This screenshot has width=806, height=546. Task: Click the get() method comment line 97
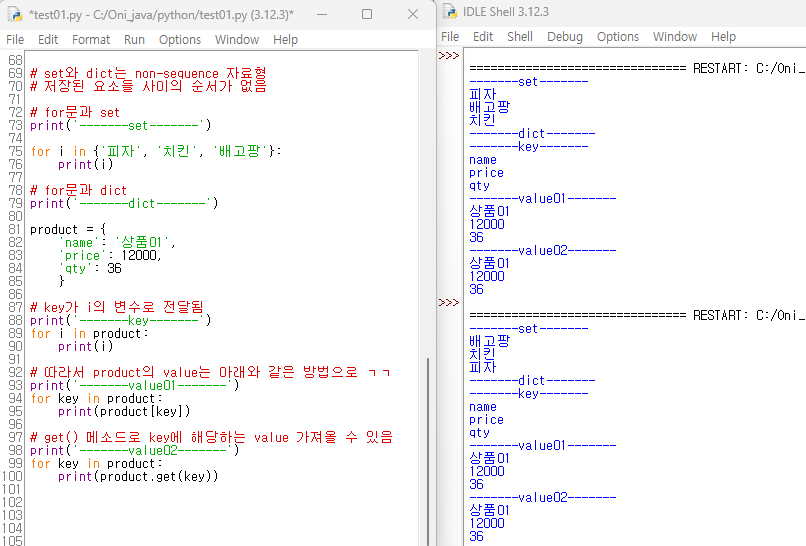point(211,437)
